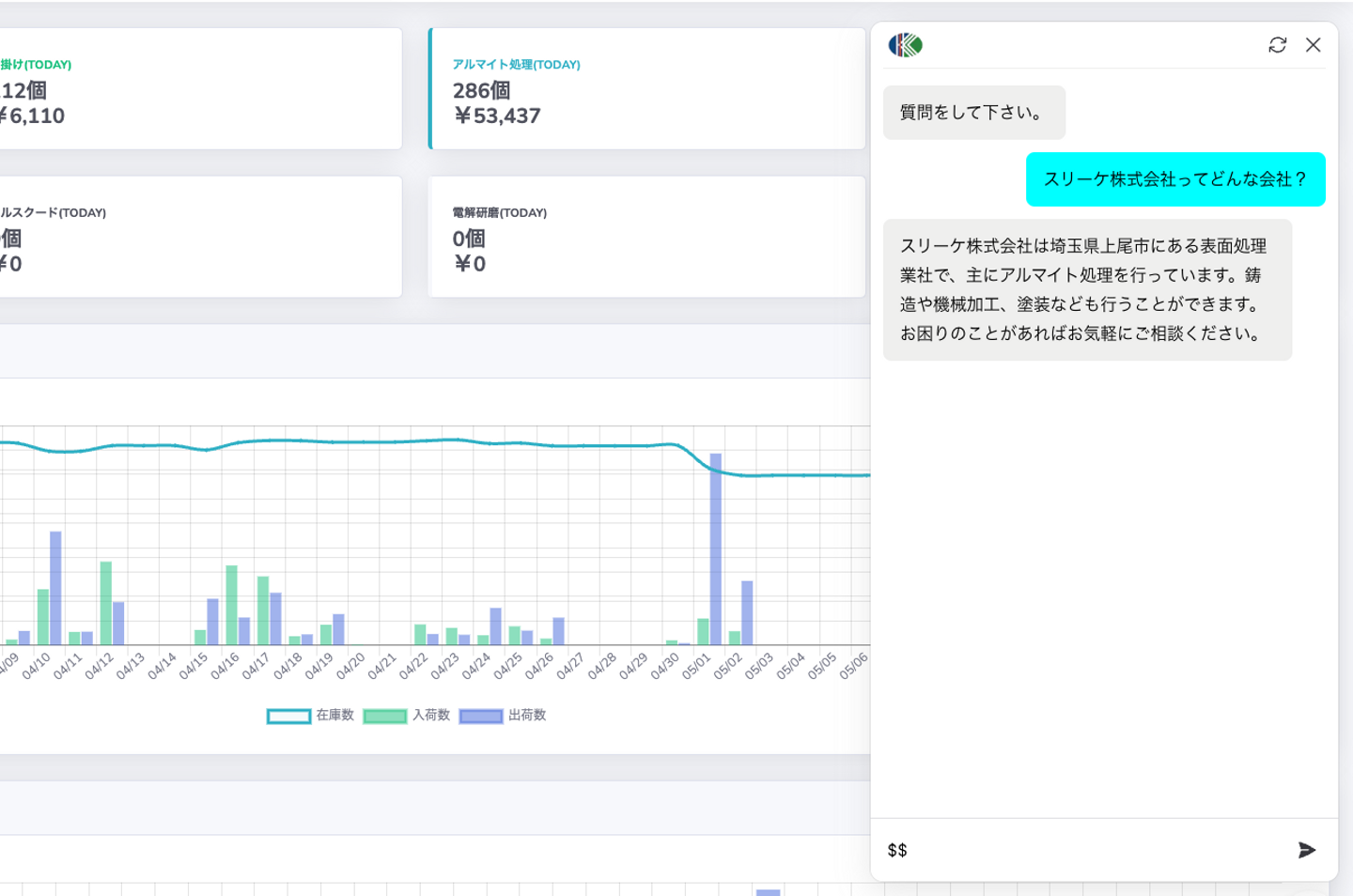Click the 質問をして下さい greeting bubble

973,113
